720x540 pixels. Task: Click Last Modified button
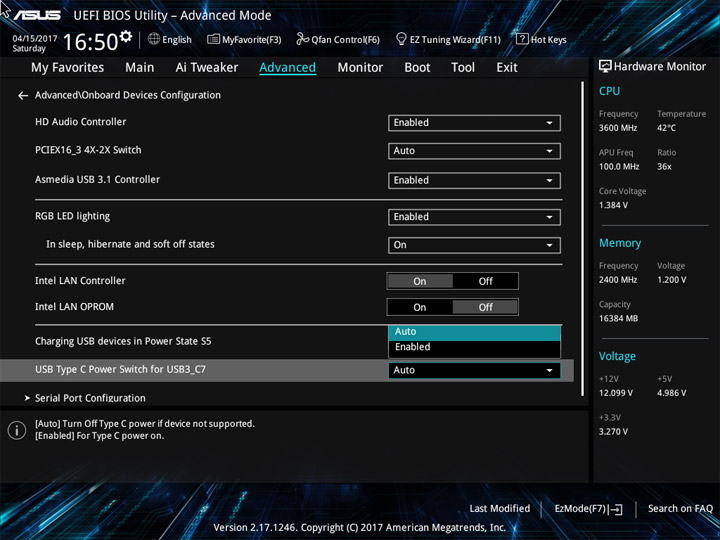pyautogui.click(x=500, y=509)
